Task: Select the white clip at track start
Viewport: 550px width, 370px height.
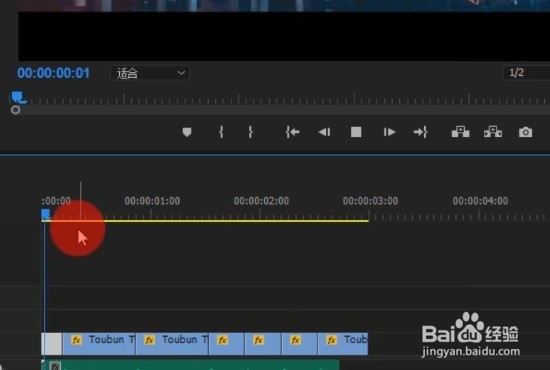Action: click(52, 344)
